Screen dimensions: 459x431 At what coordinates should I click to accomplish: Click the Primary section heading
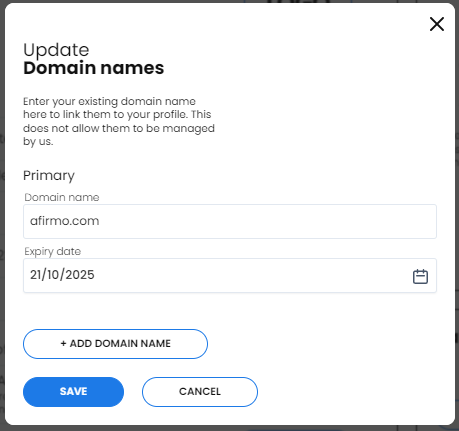pyautogui.click(x=49, y=176)
